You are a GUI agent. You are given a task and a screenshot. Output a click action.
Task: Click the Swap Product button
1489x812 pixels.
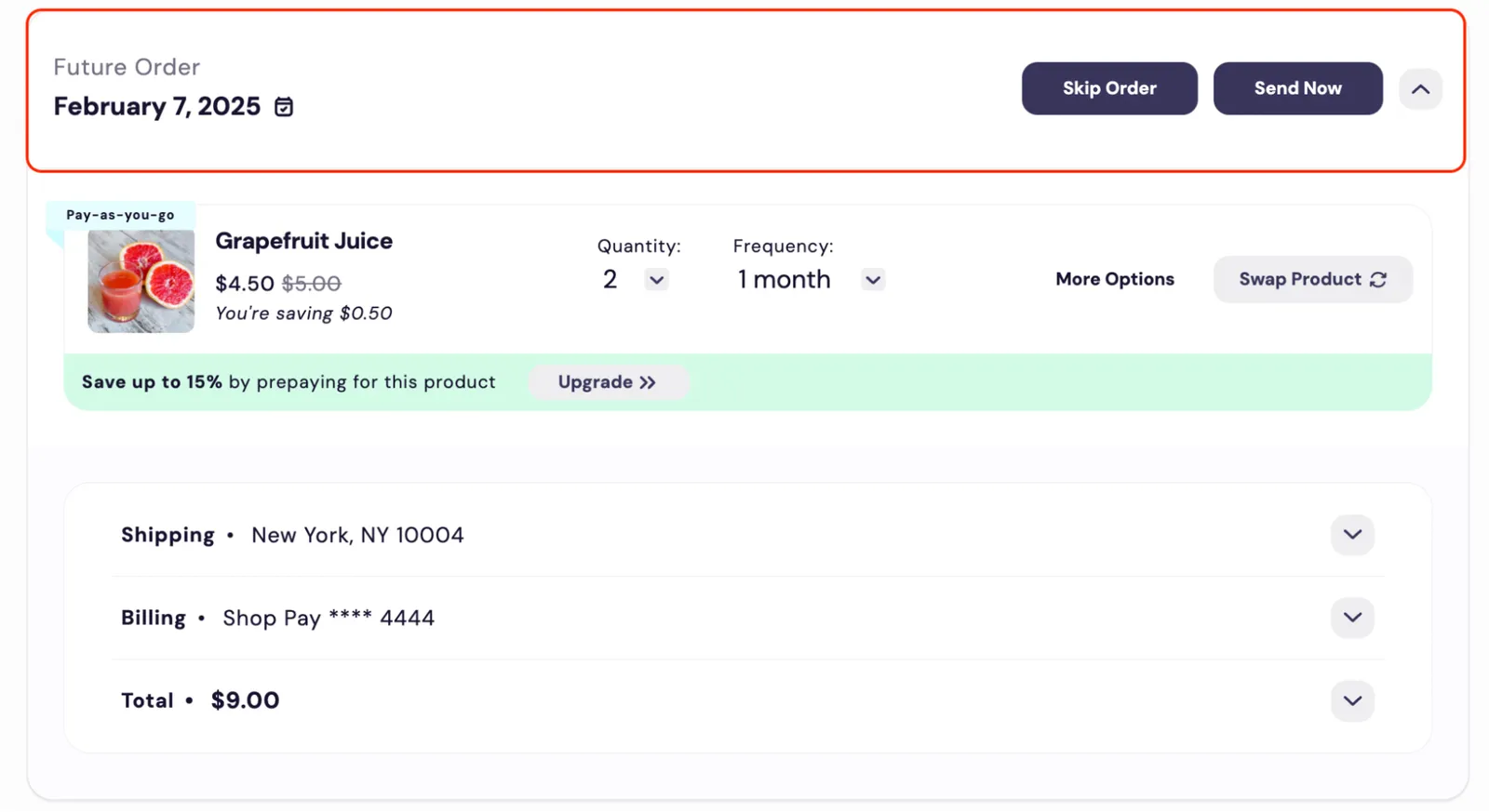1313,279
